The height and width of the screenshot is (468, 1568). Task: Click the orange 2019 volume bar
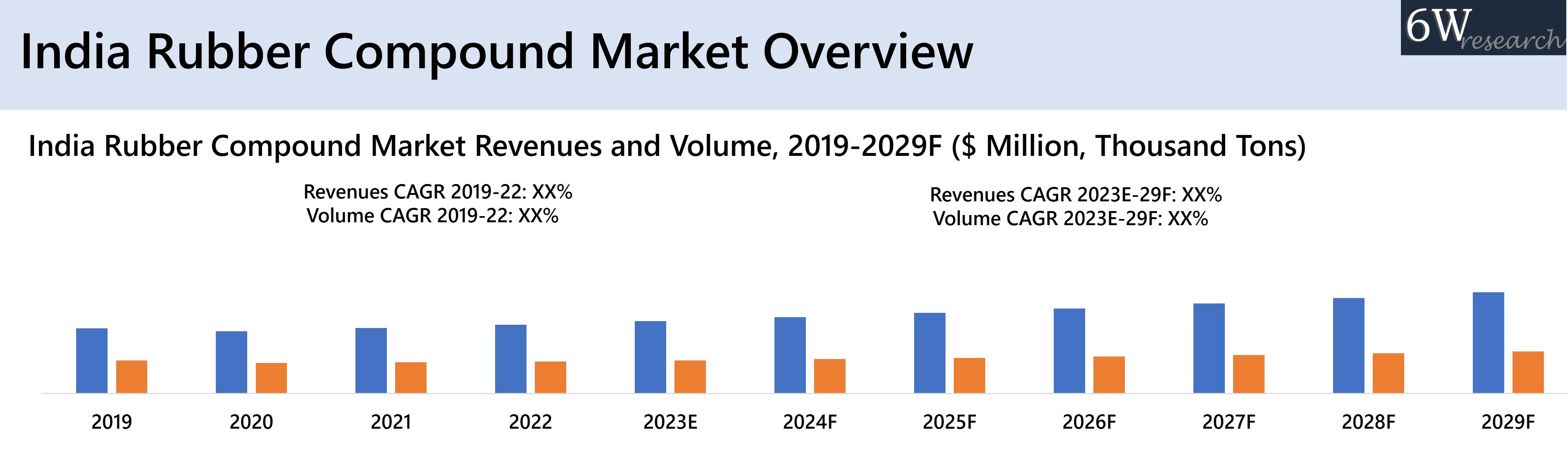[x=131, y=376]
